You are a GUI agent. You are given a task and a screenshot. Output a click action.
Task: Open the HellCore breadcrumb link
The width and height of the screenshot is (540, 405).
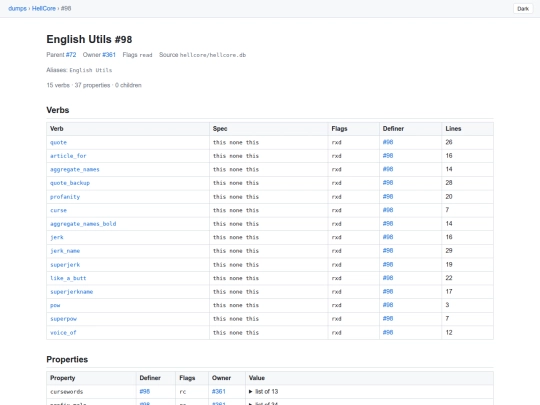[x=44, y=9]
